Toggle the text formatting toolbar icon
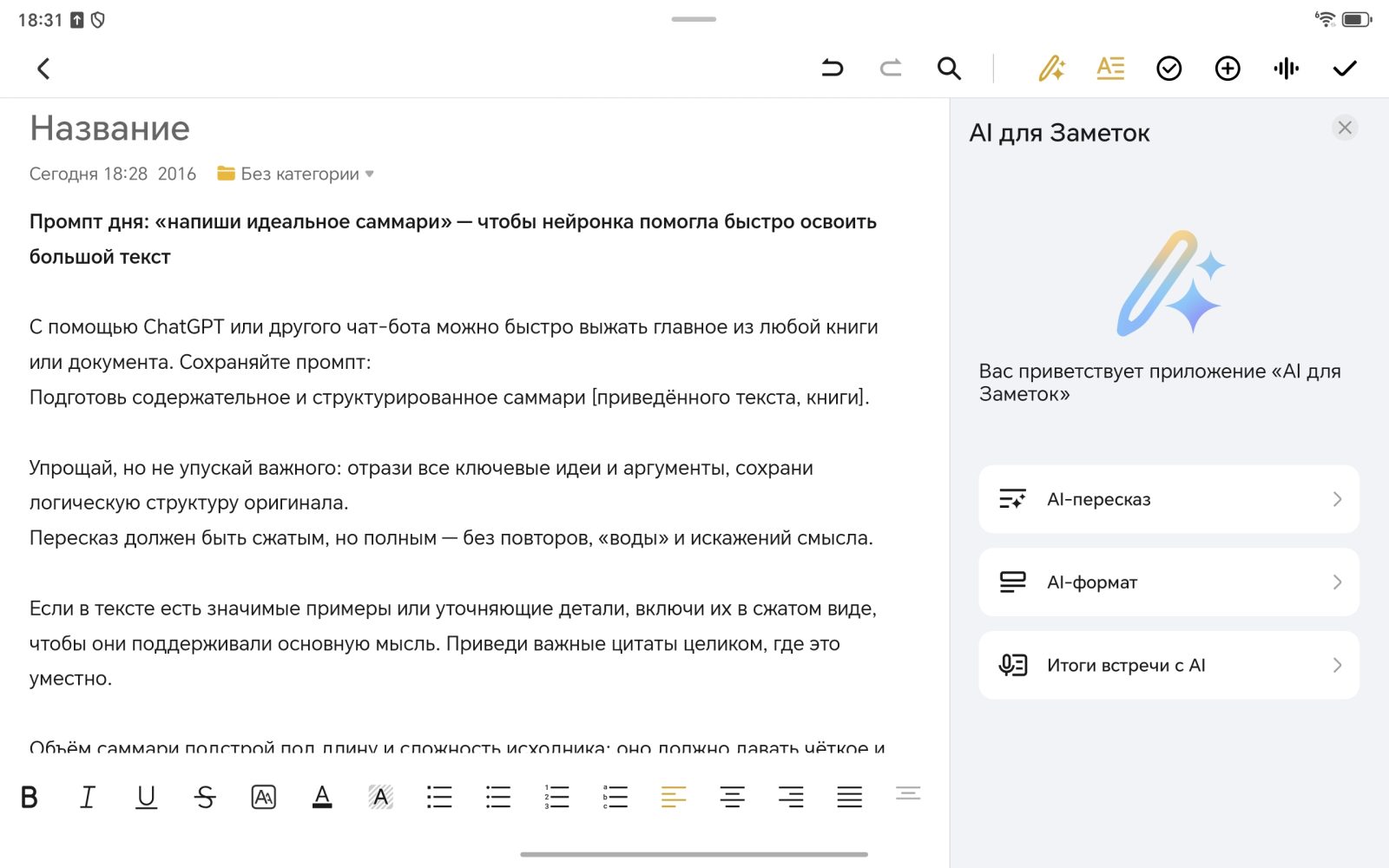 [1110, 68]
